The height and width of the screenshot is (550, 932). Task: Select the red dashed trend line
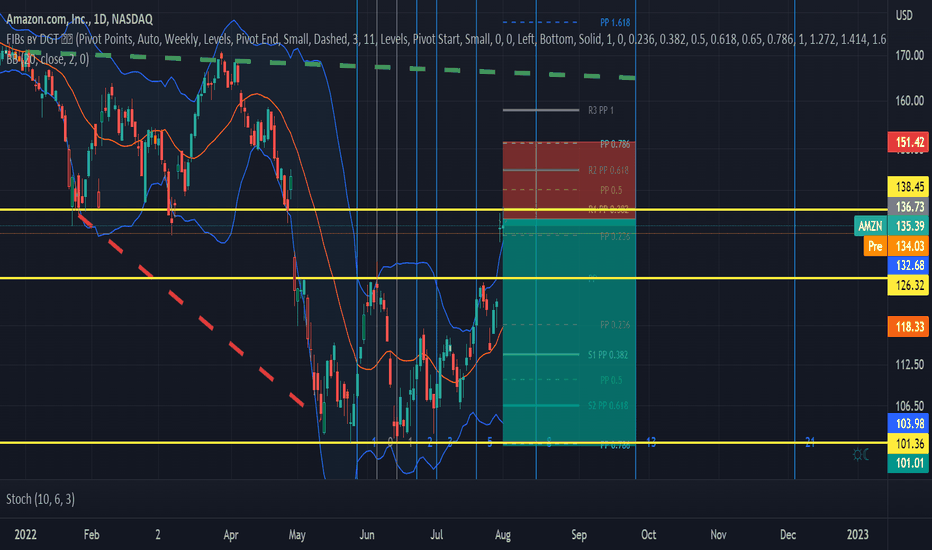[x=190, y=310]
